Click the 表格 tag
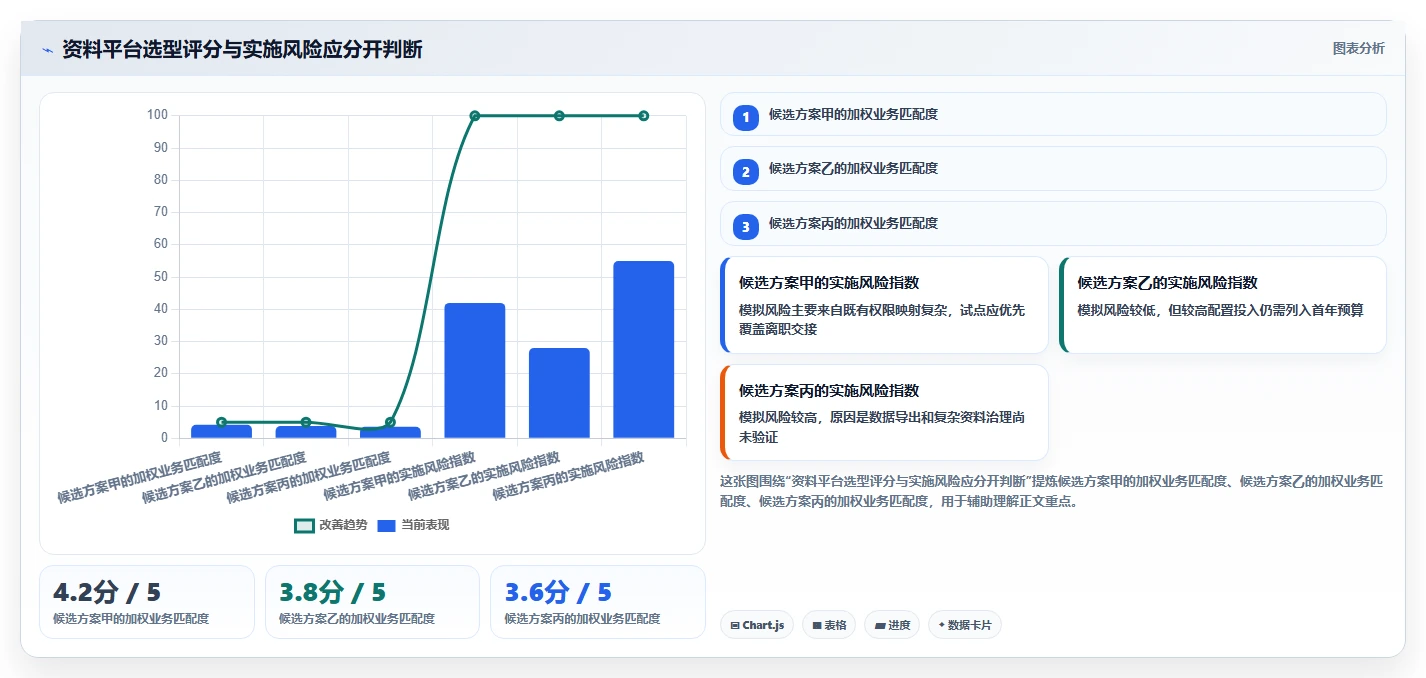The height and width of the screenshot is (678, 1426). click(x=829, y=625)
